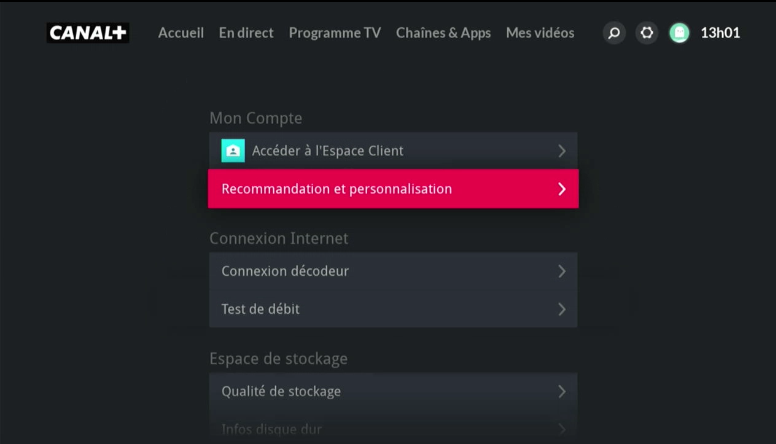776x444 pixels.
Task: Click chevron beside Connexion décodeur
Action: tap(562, 271)
